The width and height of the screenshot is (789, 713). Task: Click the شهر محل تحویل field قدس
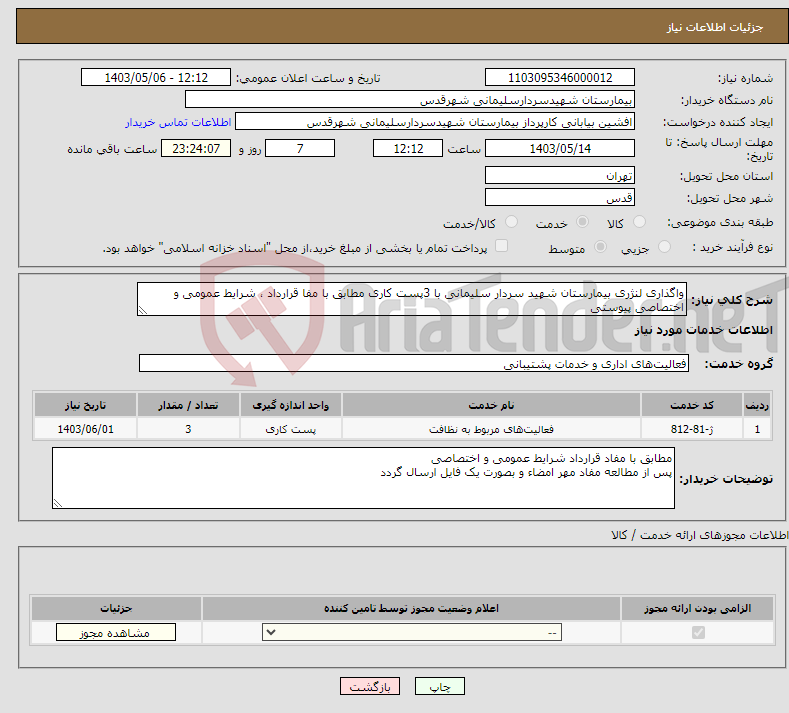pyautogui.click(x=560, y=197)
